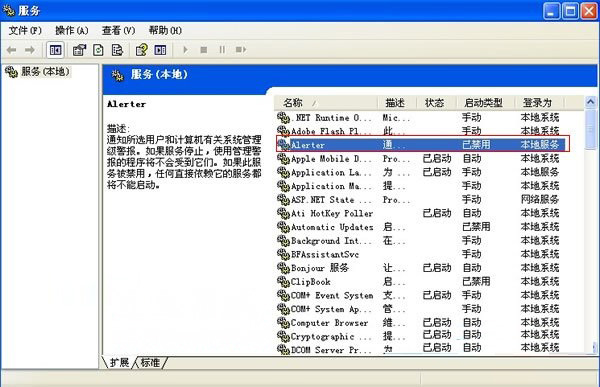
Task: Sort by the 名称 column header
Action: tap(326, 103)
